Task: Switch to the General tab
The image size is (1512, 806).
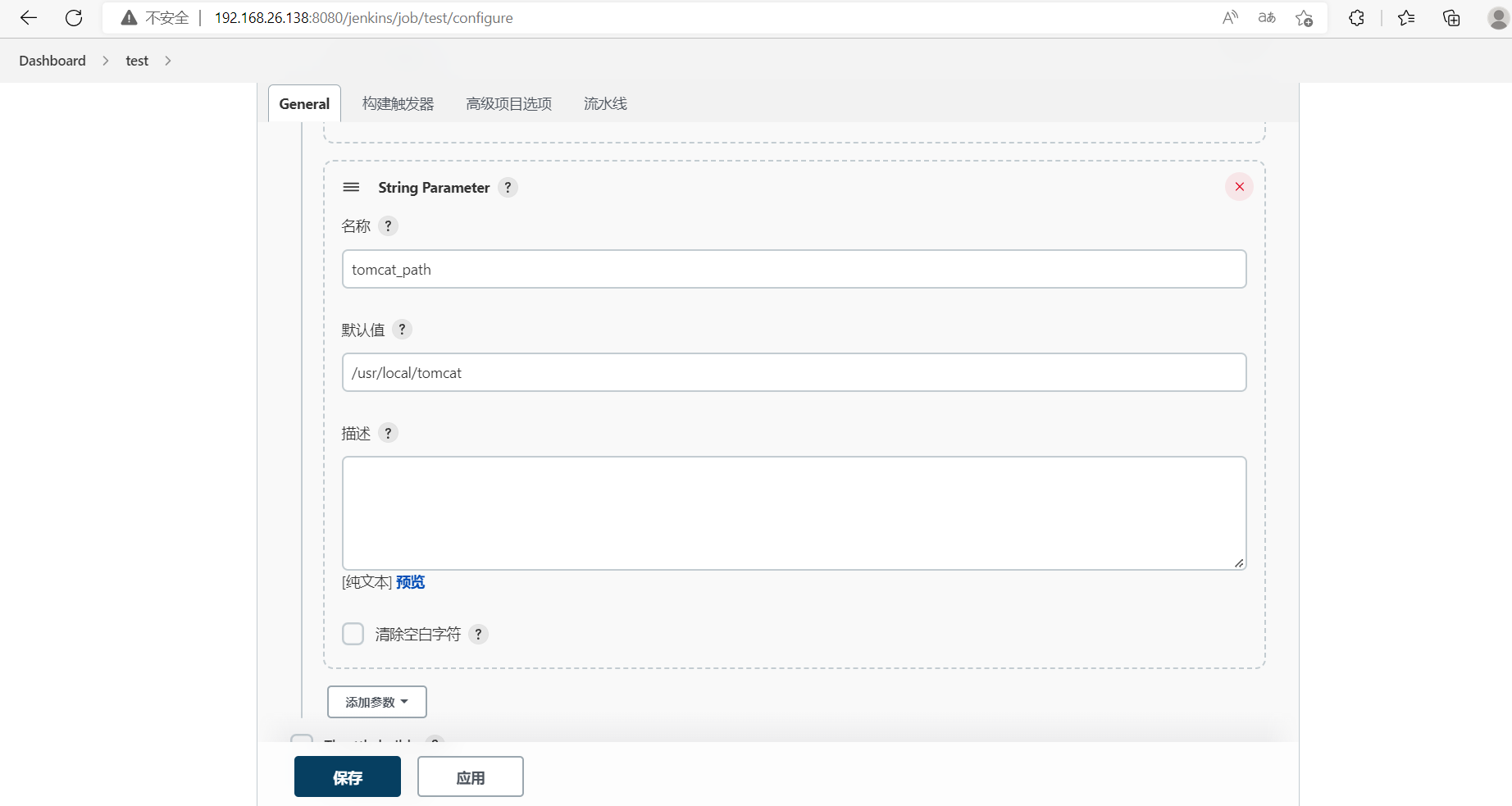Action: pos(304,103)
